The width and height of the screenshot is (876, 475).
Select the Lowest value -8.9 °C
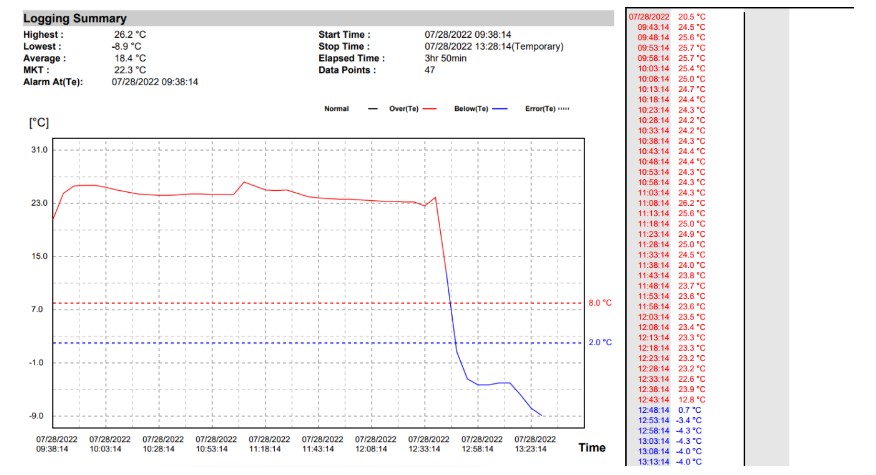(x=126, y=46)
